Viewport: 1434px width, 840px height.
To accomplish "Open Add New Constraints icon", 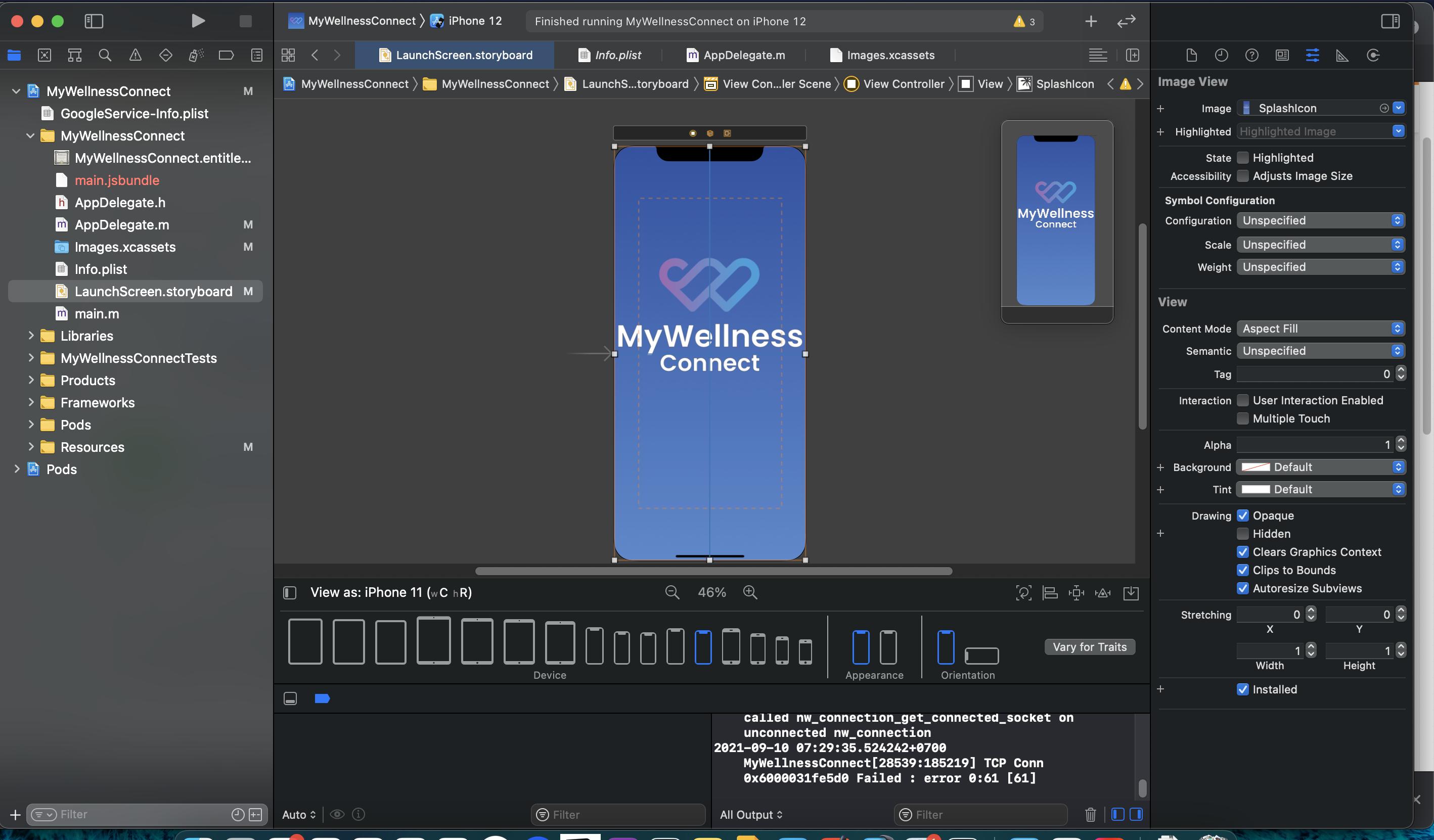I will click(1076, 593).
